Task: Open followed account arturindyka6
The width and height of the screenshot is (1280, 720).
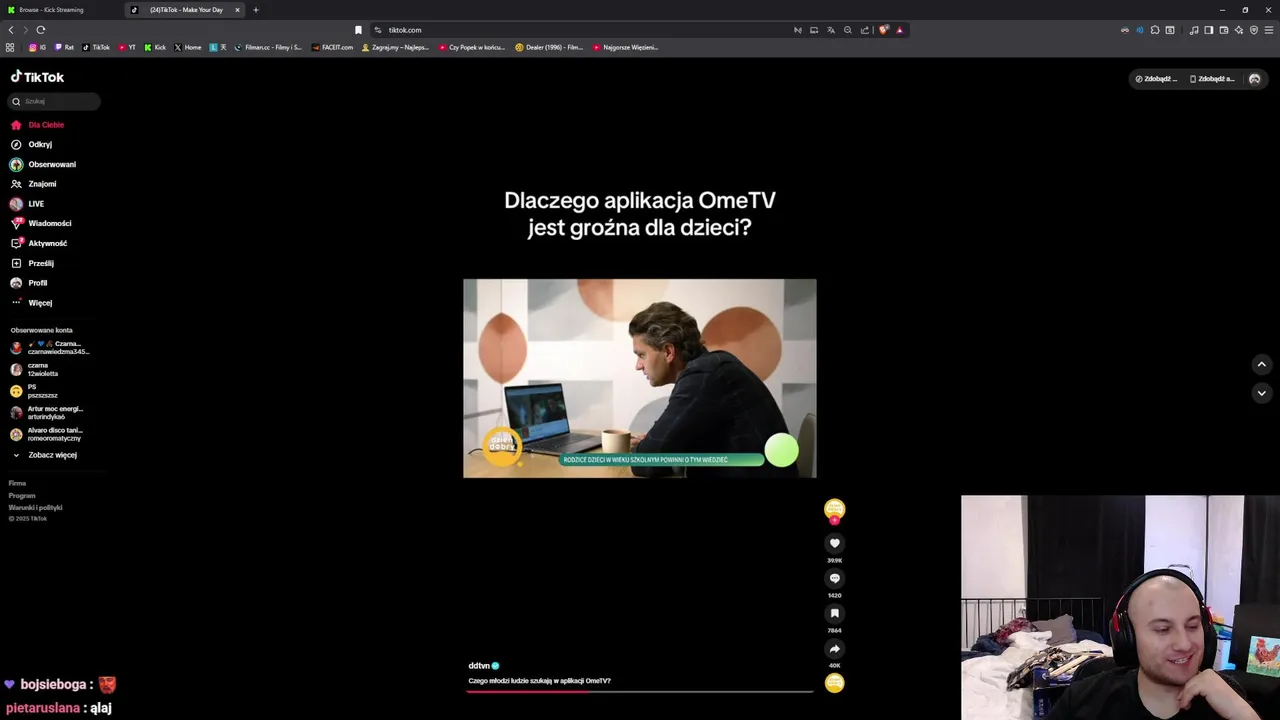Action: [x=47, y=412]
